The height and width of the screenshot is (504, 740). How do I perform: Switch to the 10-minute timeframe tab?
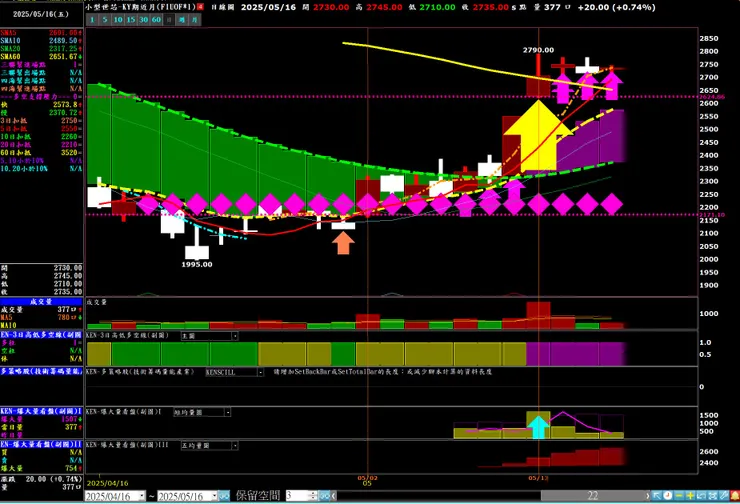118,20
